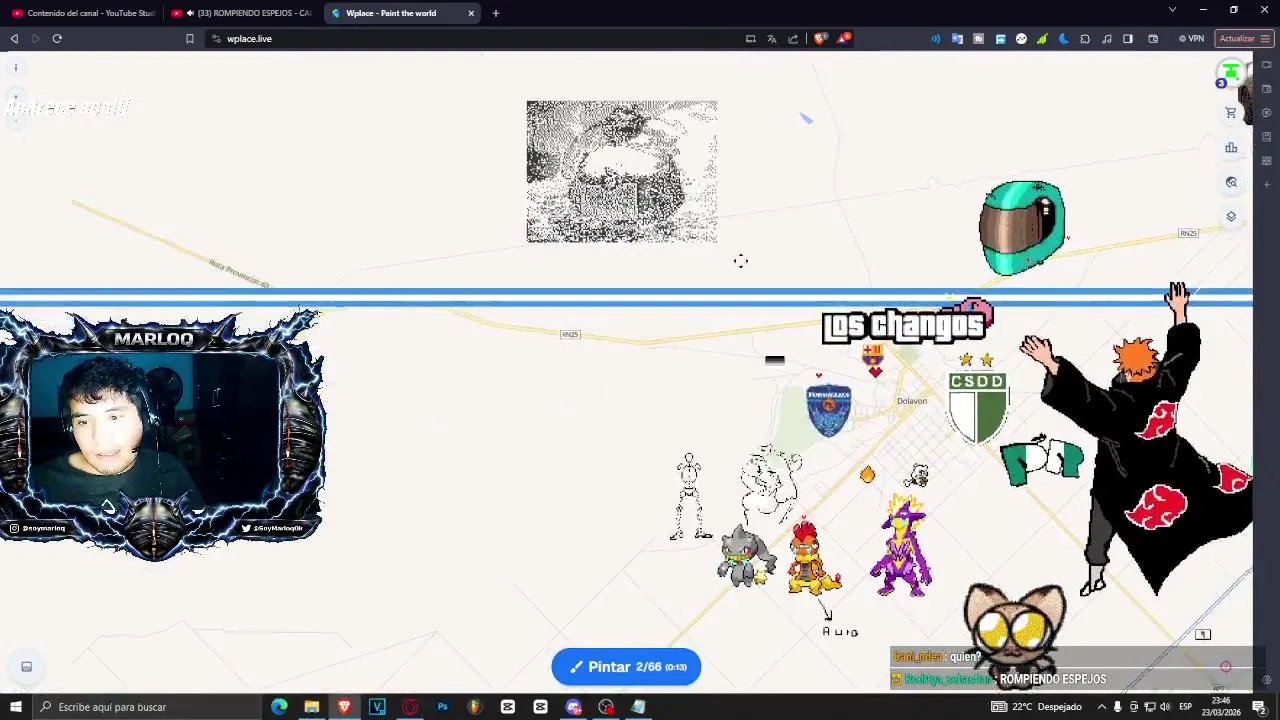Click the share page icon in address bar

[793, 39]
